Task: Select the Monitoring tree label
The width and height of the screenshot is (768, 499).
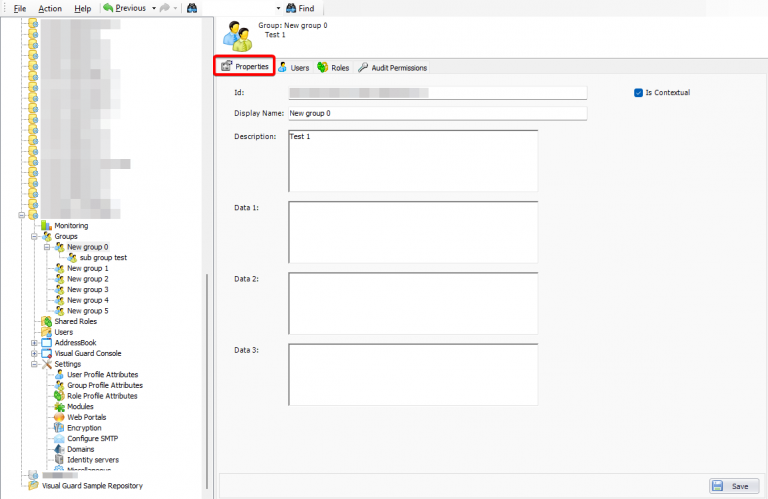Action: [72, 225]
